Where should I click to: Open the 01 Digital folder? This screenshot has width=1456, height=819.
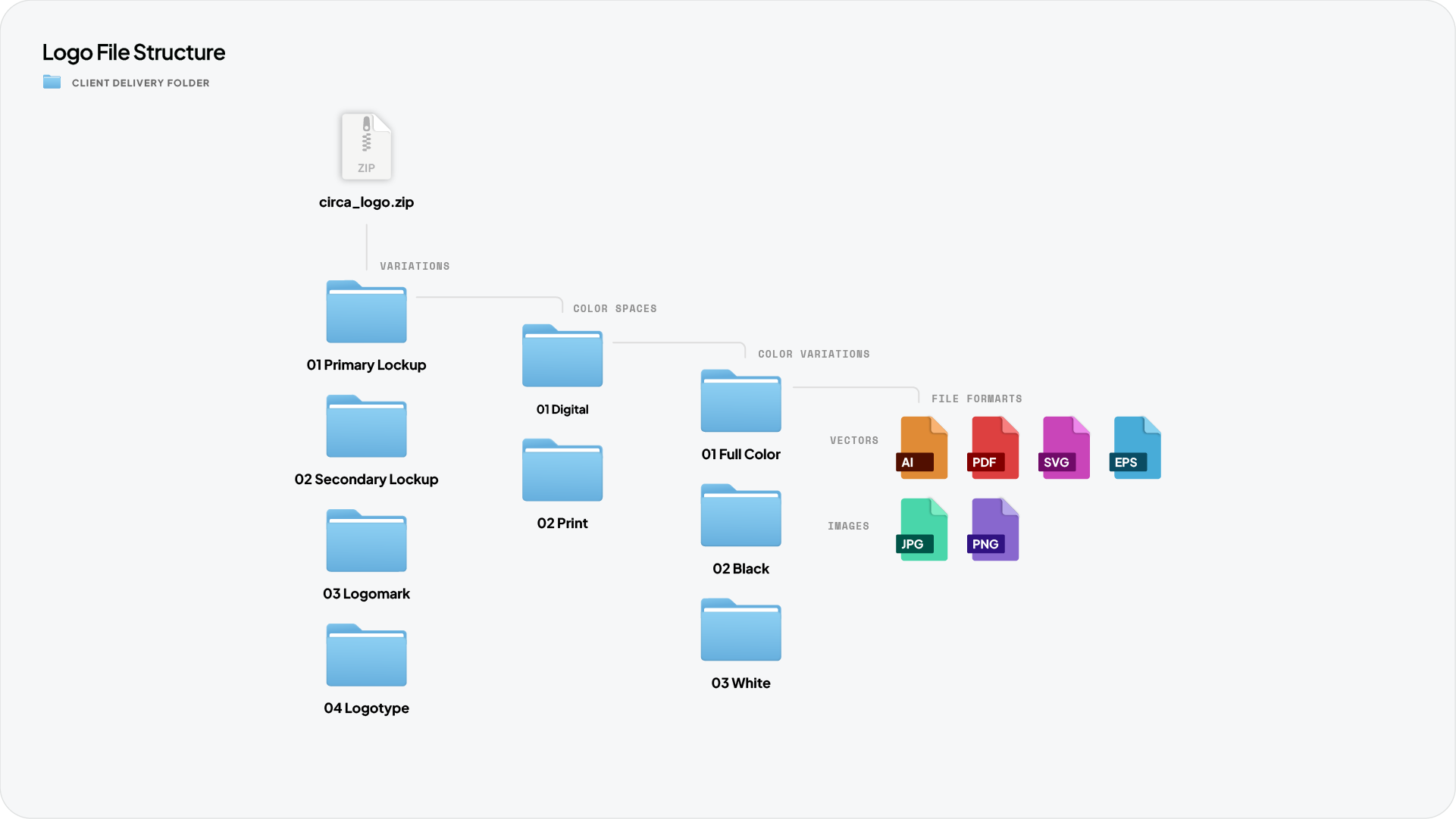(x=562, y=356)
